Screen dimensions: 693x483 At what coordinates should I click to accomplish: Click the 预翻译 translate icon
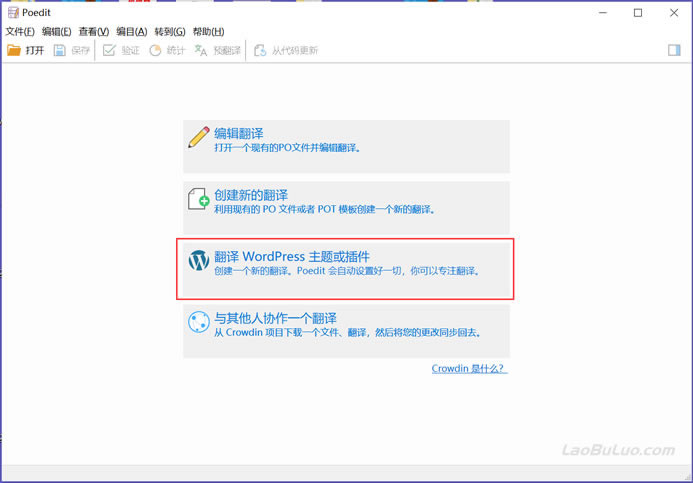tap(201, 50)
